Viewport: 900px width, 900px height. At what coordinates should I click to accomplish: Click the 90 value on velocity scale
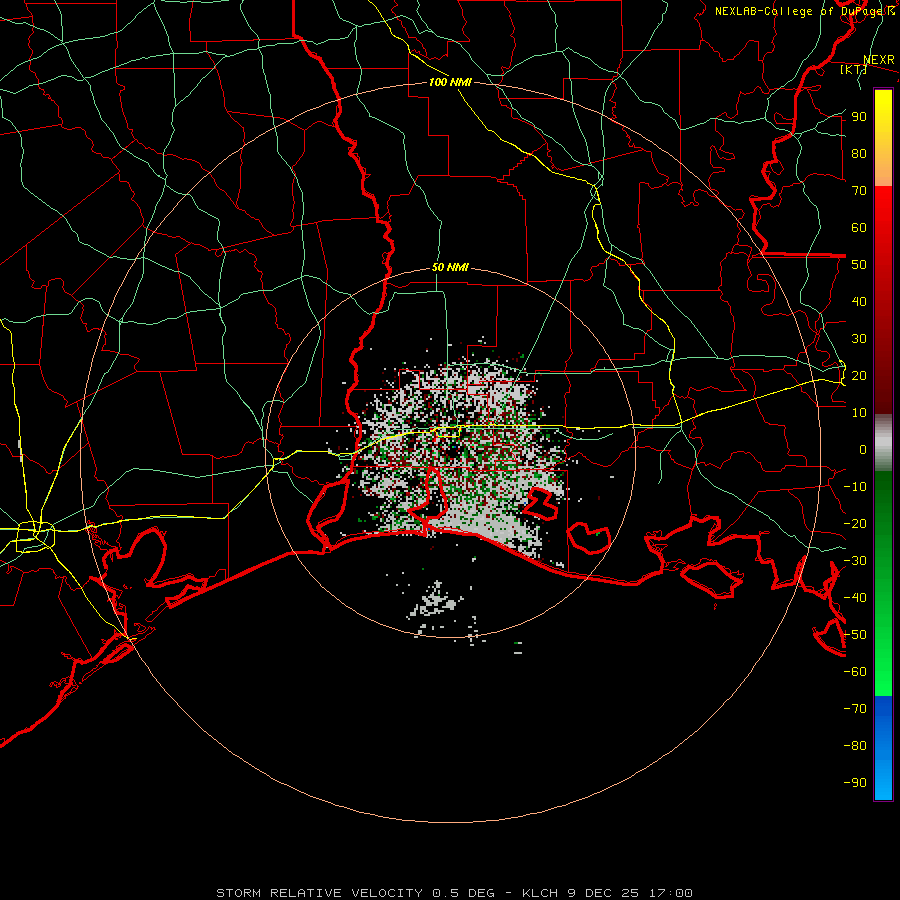859,117
